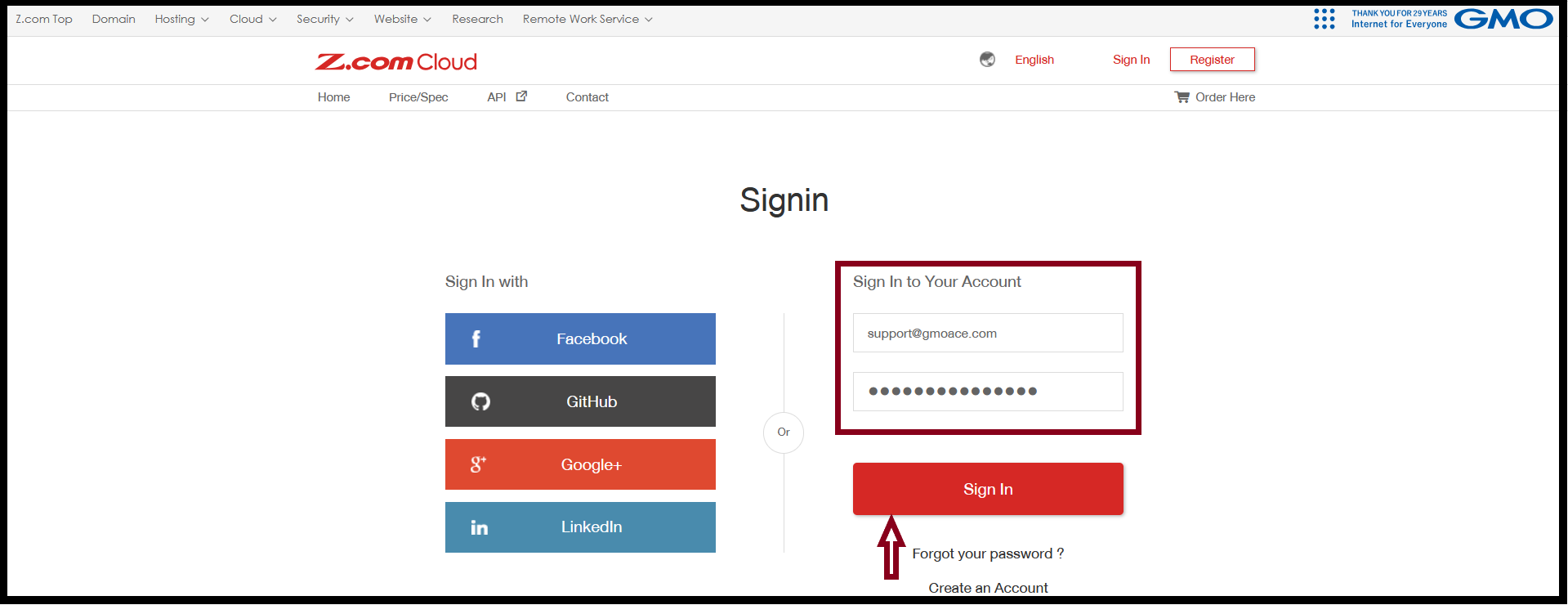Viewport: 1568px width, 605px height.
Task: Expand the Security dropdown menu
Action: [x=324, y=19]
